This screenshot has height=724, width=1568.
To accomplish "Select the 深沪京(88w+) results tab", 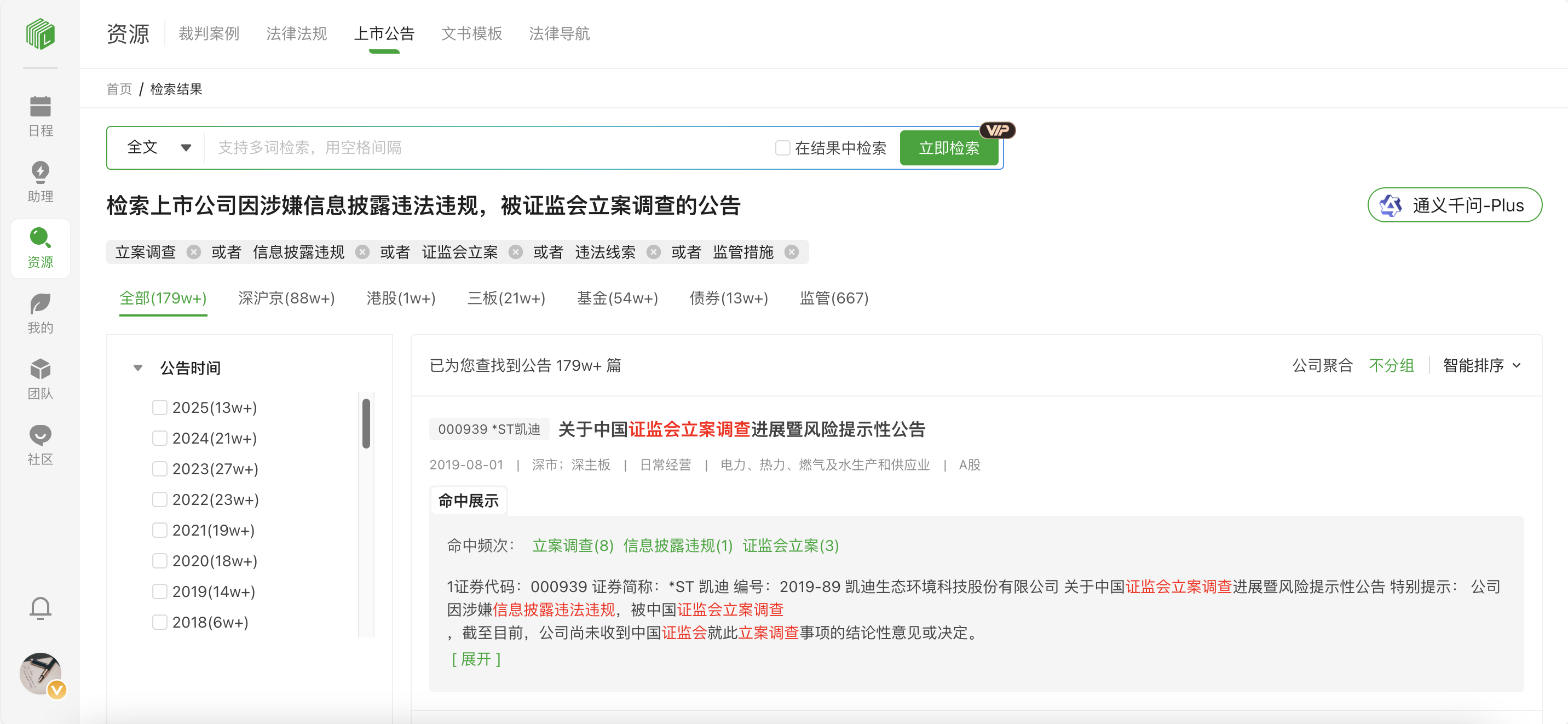I will coord(287,298).
